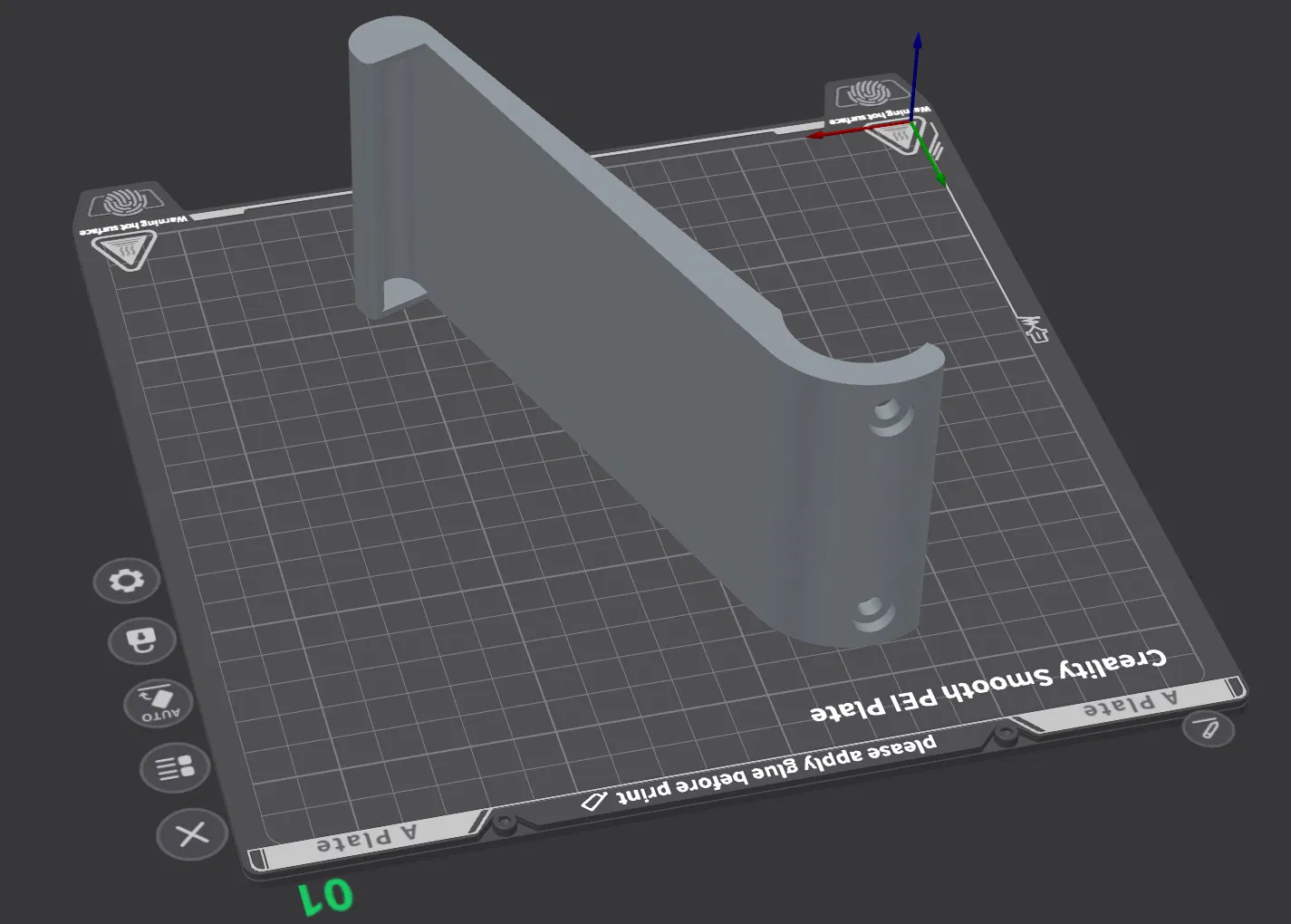Edit the plate name with the pencil icon

[x=1209, y=728]
